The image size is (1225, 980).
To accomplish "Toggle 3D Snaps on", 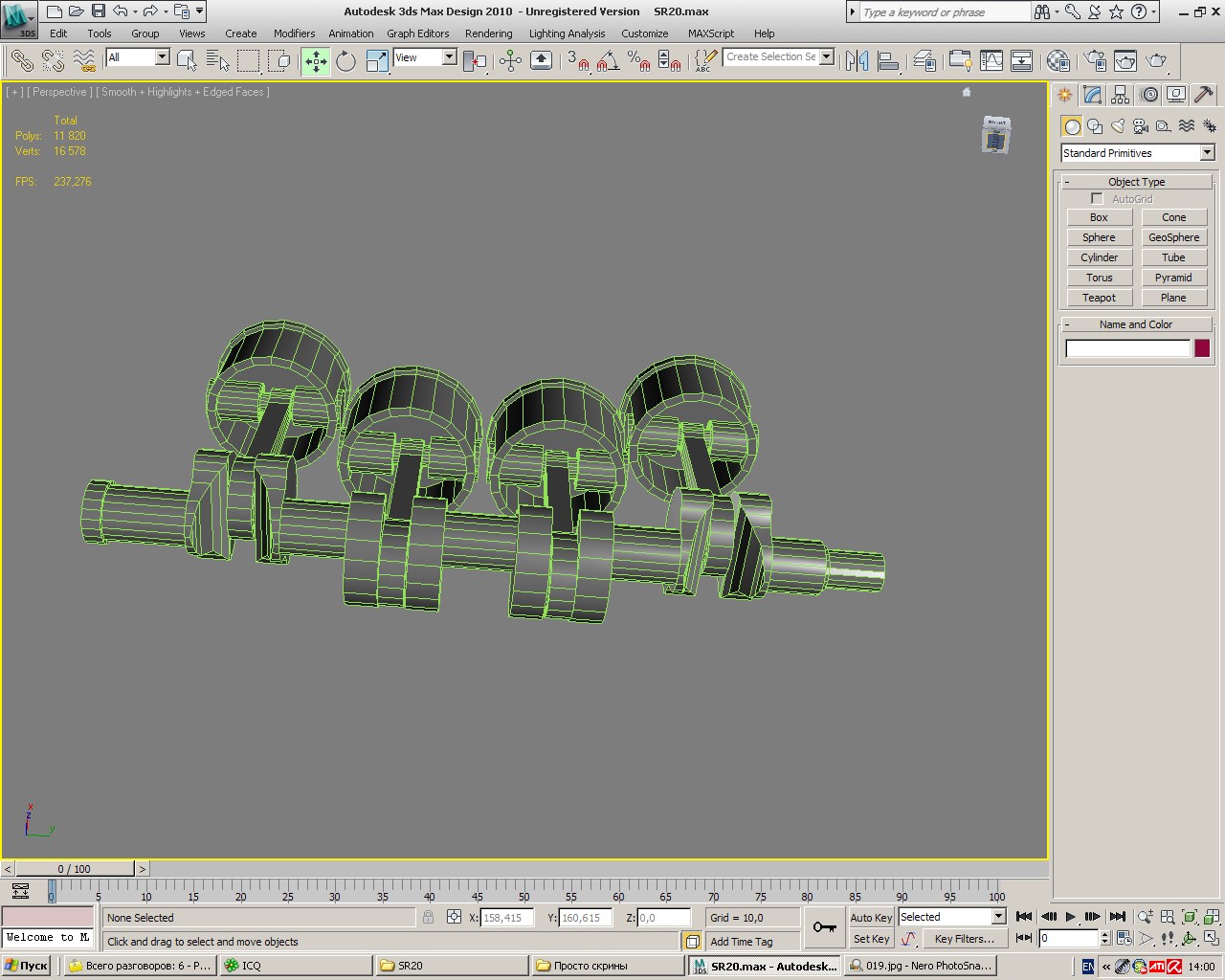I will 577,61.
